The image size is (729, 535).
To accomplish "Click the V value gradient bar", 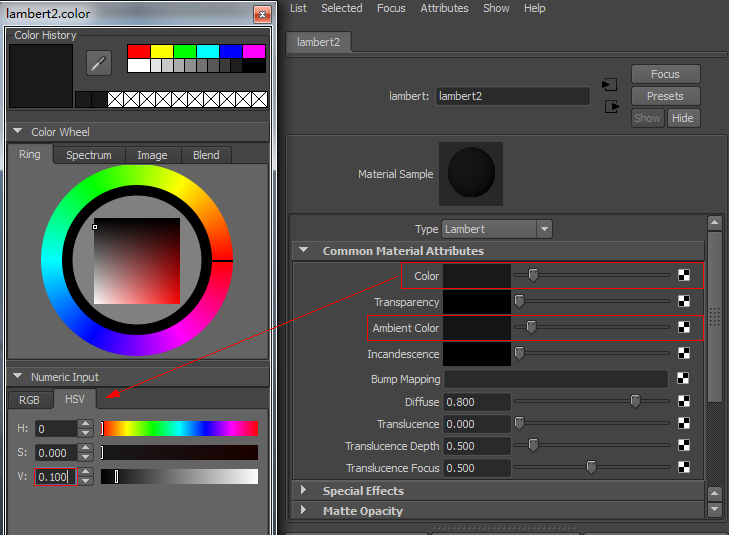I will pyautogui.click(x=179, y=477).
